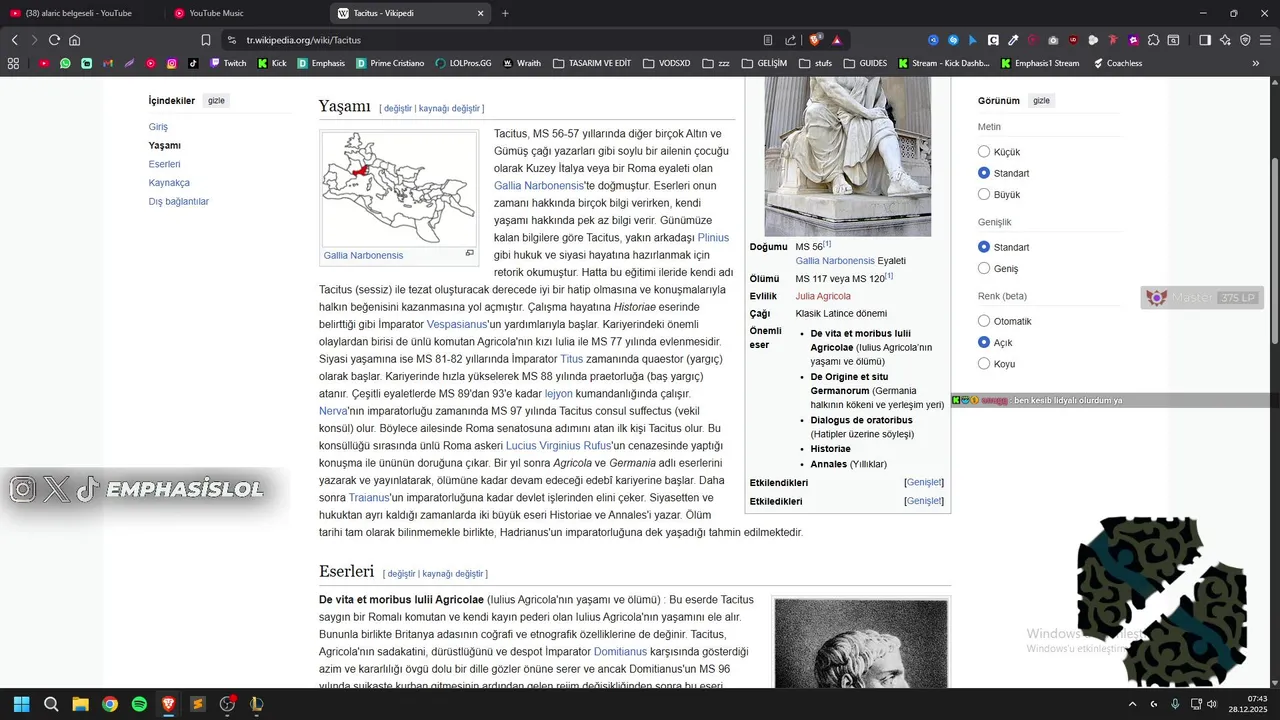Switch to the YouTube Music tab
The width and height of the screenshot is (1280, 720).
point(245,13)
